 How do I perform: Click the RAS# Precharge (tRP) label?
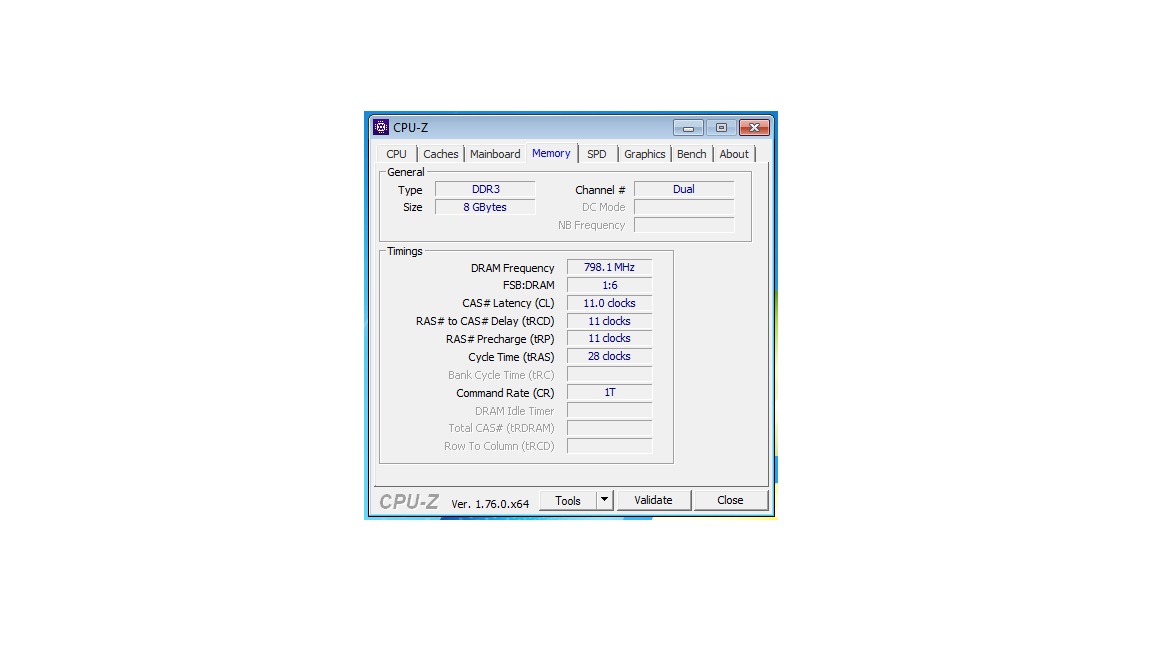click(x=500, y=339)
